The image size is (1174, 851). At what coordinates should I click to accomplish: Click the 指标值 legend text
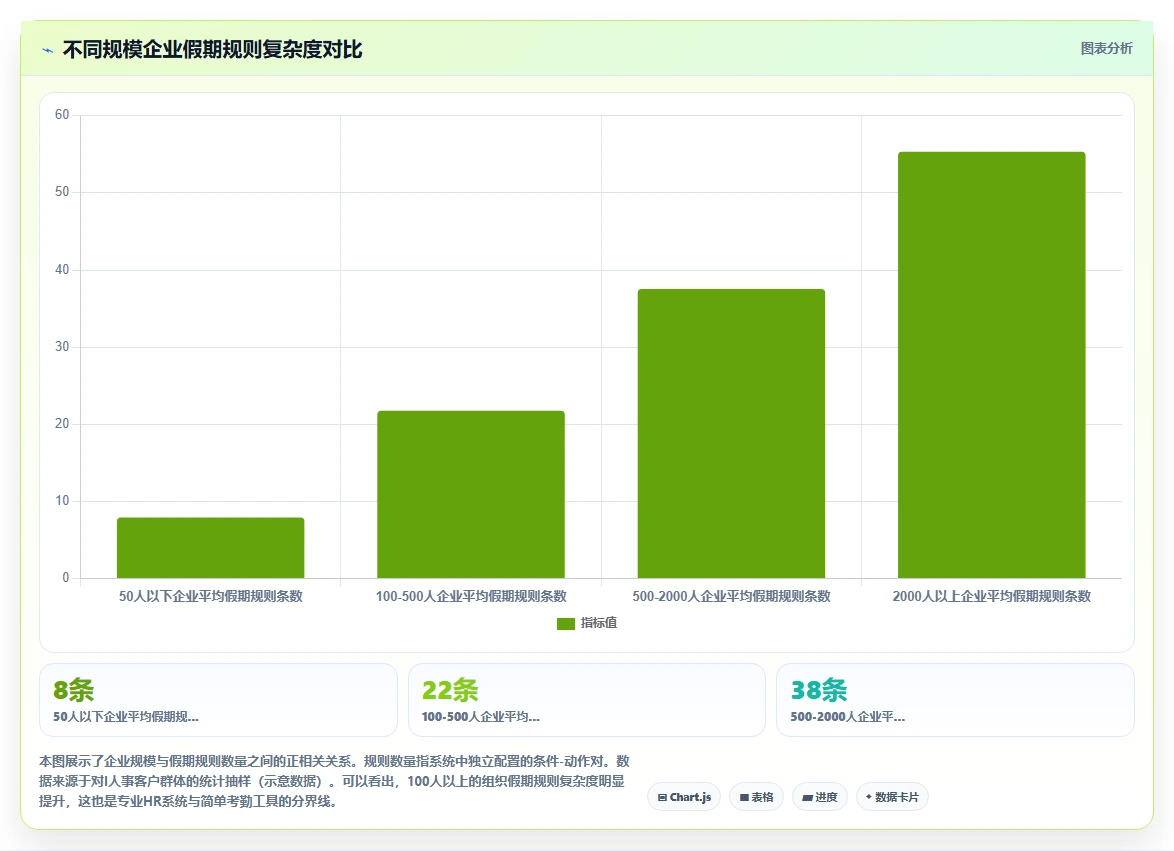point(598,623)
